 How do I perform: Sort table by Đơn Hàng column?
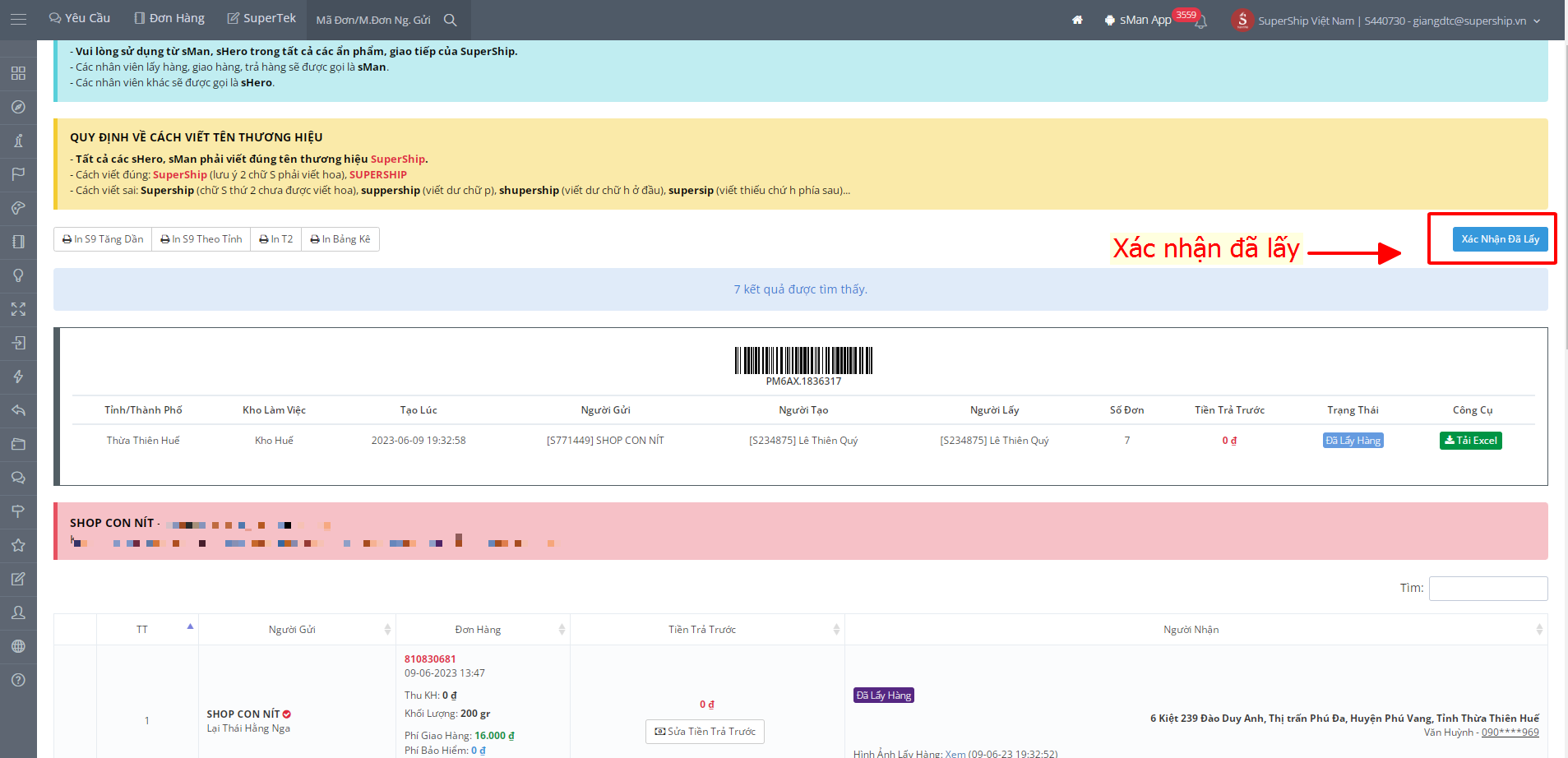click(483, 630)
